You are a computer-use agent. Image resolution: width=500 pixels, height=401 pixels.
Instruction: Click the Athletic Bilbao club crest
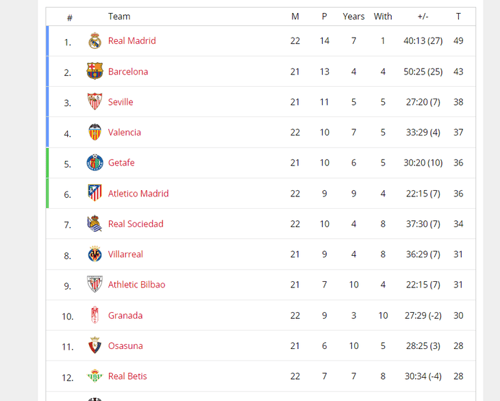click(95, 284)
